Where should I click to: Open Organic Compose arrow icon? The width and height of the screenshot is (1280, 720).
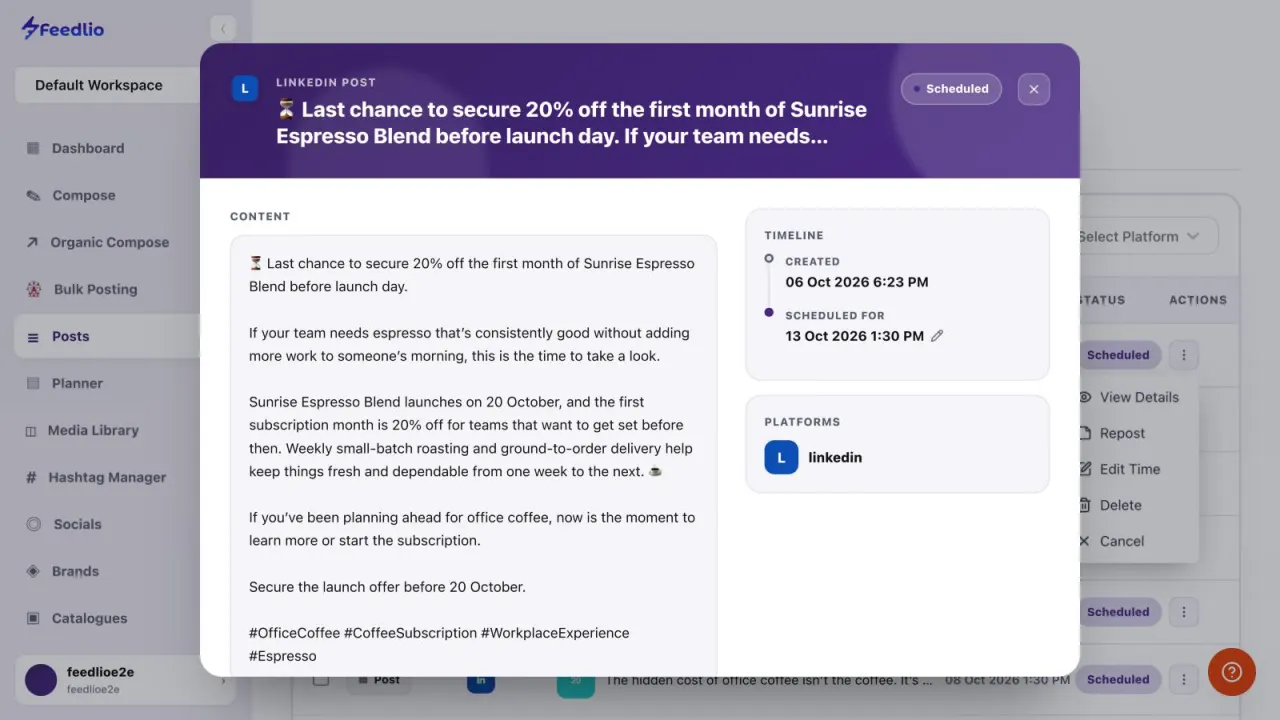pos(32,242)
